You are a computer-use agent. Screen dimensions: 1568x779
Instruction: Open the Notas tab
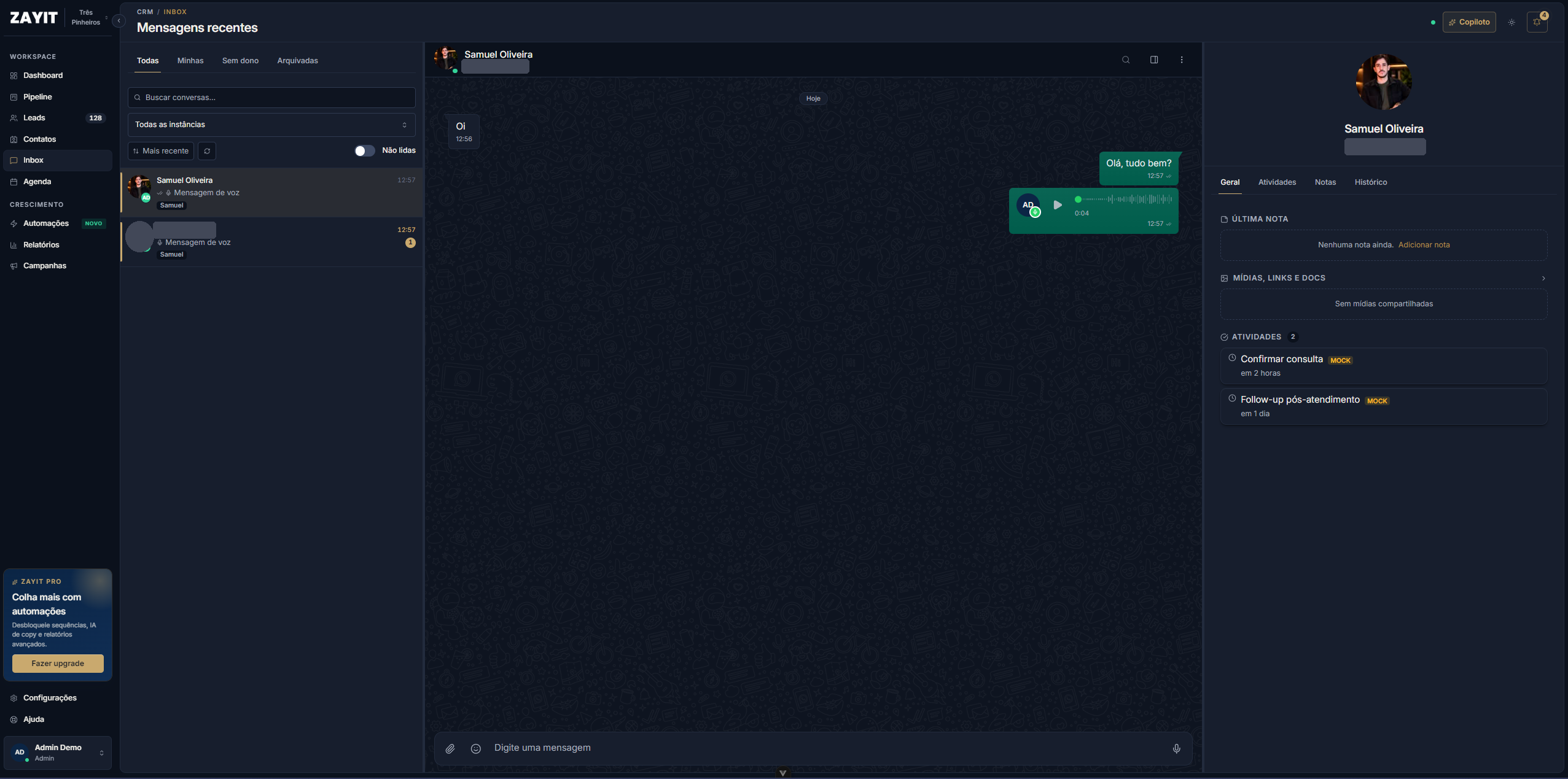[1325, 182]
